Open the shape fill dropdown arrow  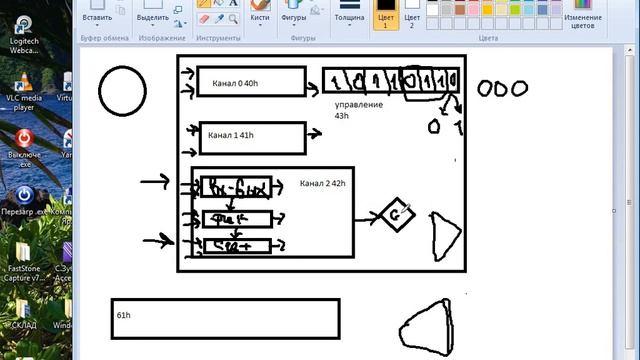tap(322, 10)
